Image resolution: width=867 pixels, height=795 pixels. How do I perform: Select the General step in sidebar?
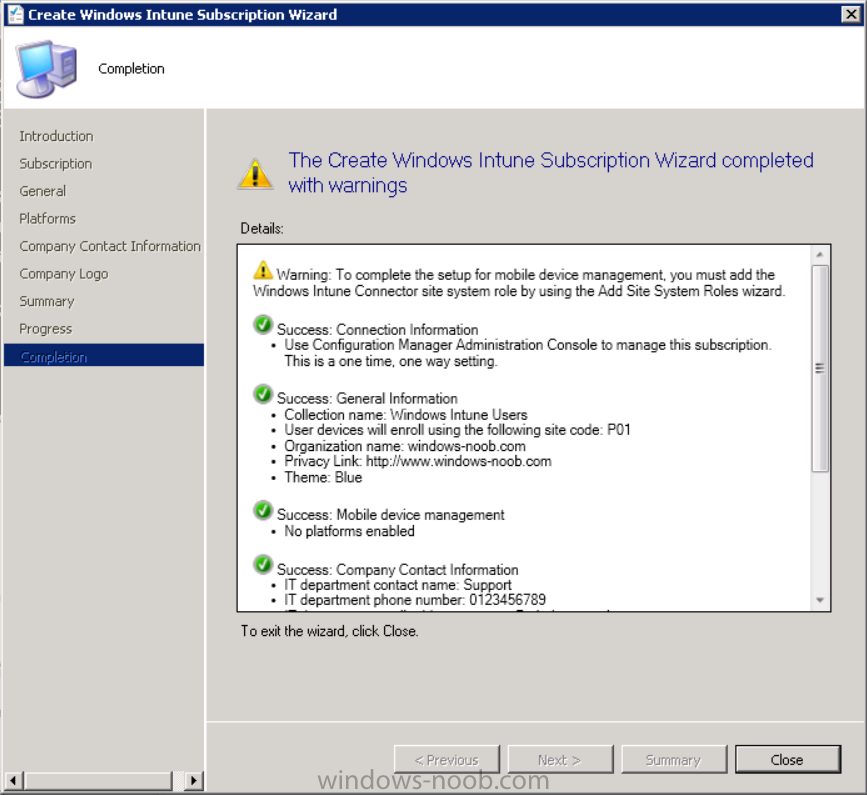pos(43,191)
